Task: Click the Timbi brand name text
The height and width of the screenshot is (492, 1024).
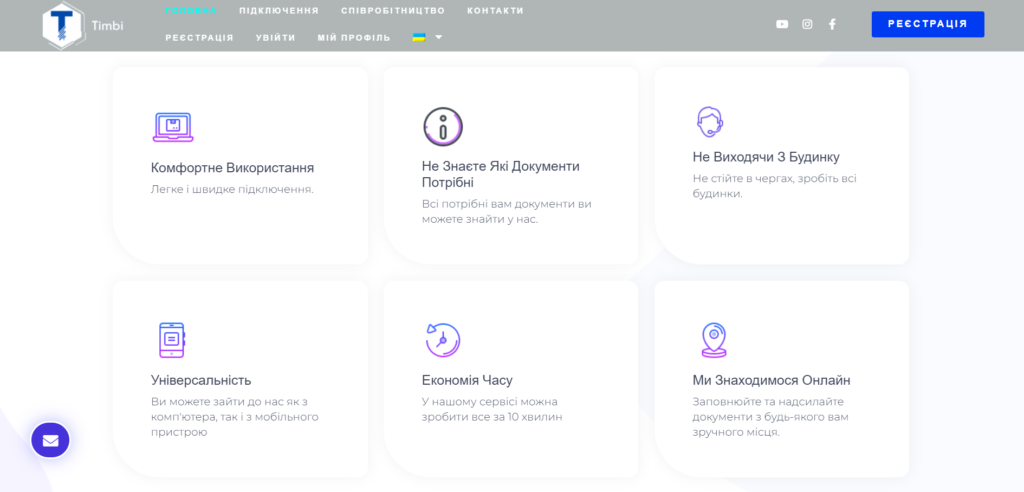Action: click(108, 25)
